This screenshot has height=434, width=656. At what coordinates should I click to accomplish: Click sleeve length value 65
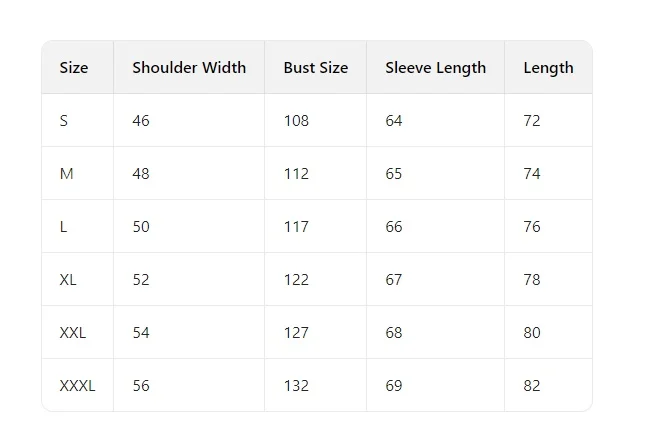coord(394,174)
